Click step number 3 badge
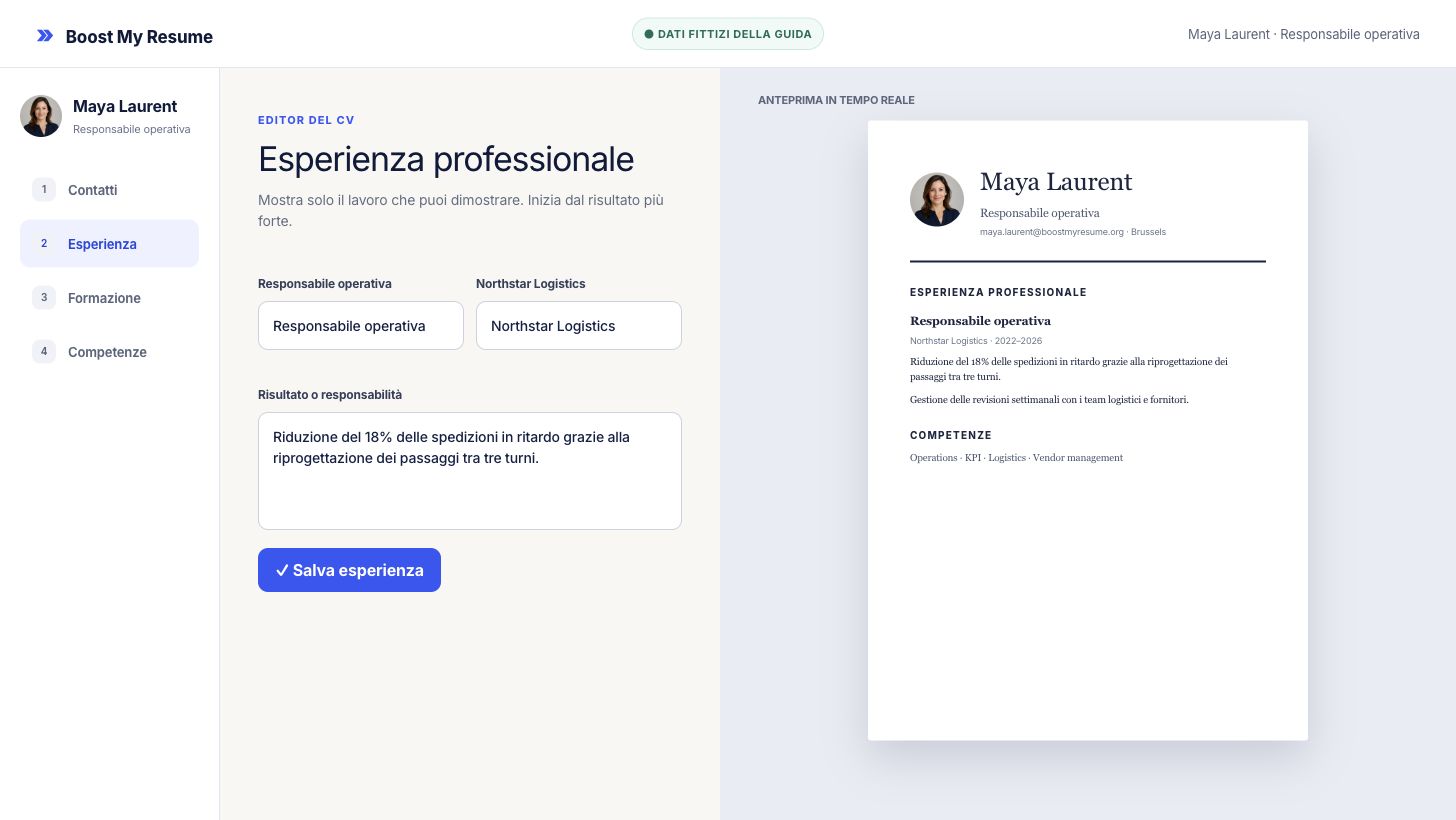 pyautogui.click(x=44, y=297)
